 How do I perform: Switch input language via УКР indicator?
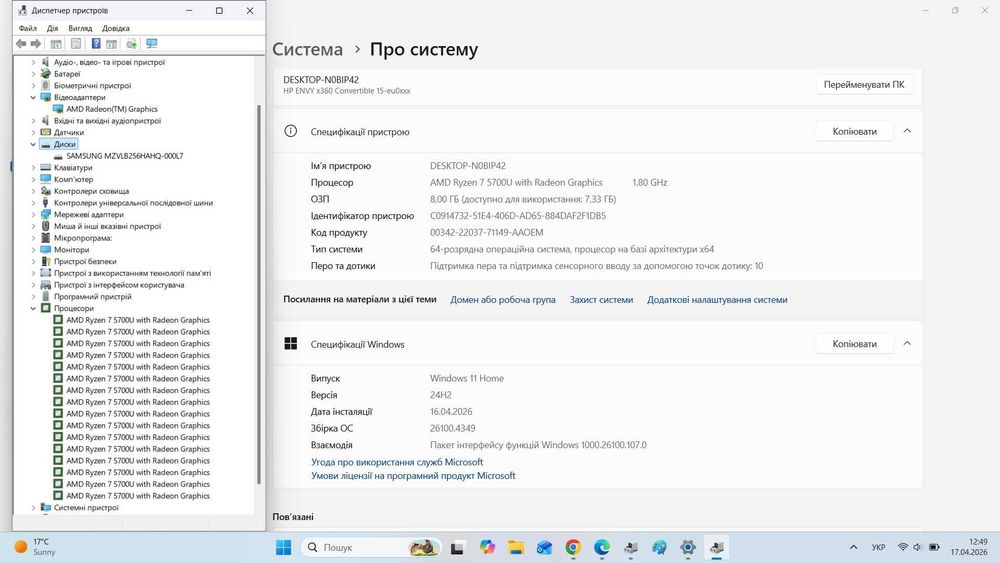point(878,547)
